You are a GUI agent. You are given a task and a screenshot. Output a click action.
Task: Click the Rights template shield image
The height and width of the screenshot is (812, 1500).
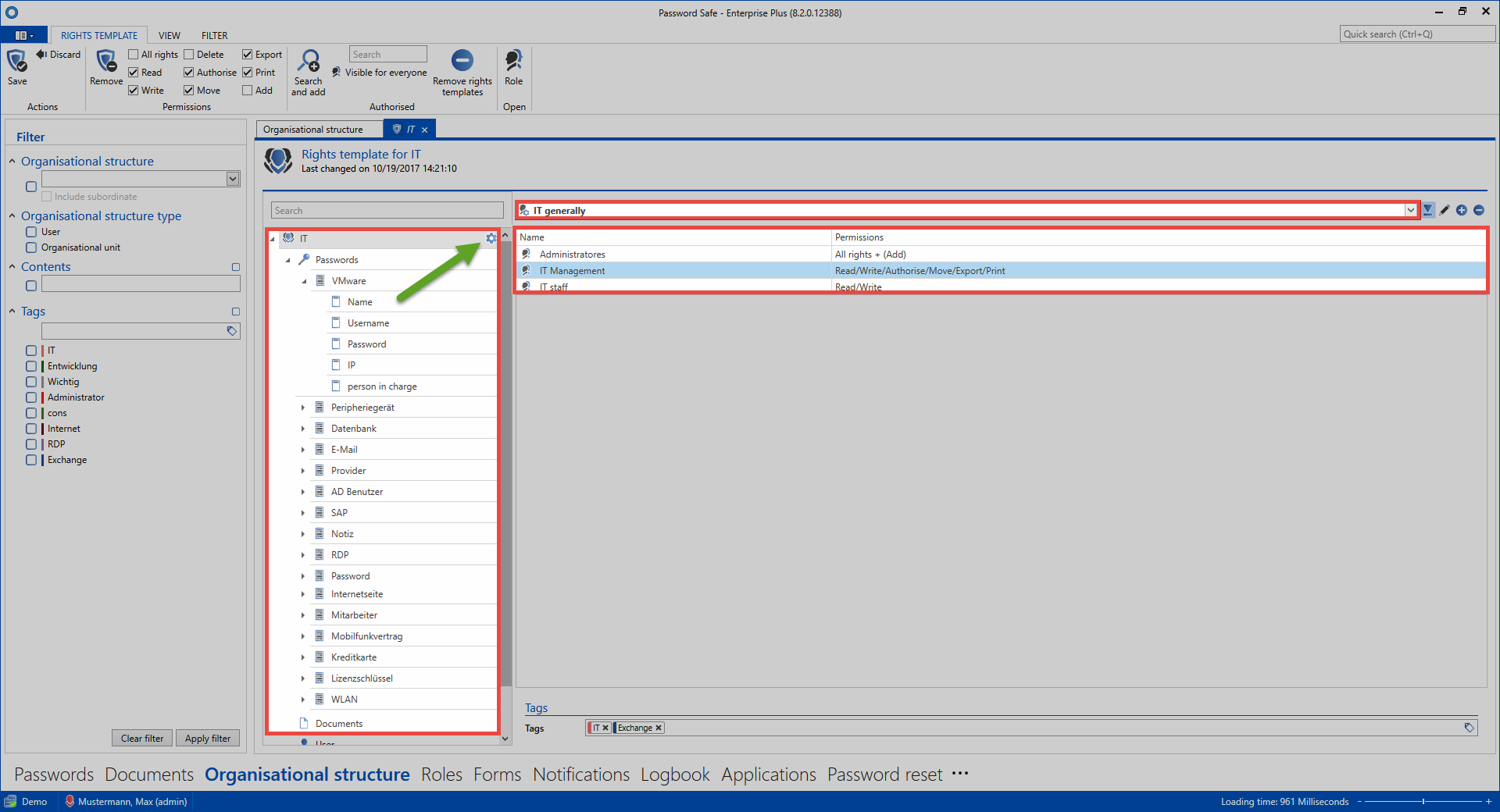point(278,161)
